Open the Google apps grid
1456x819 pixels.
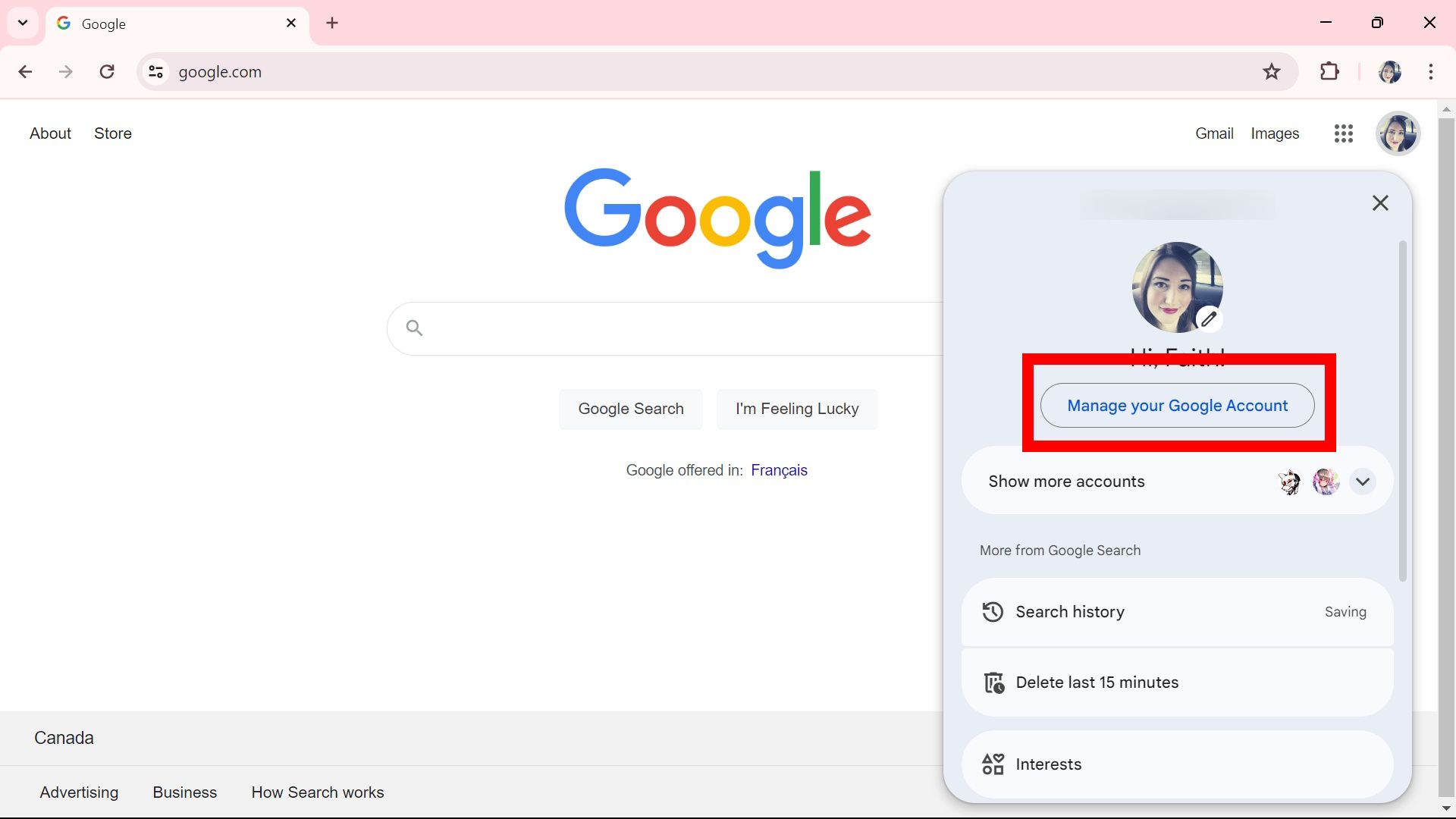coord(1343,133)
